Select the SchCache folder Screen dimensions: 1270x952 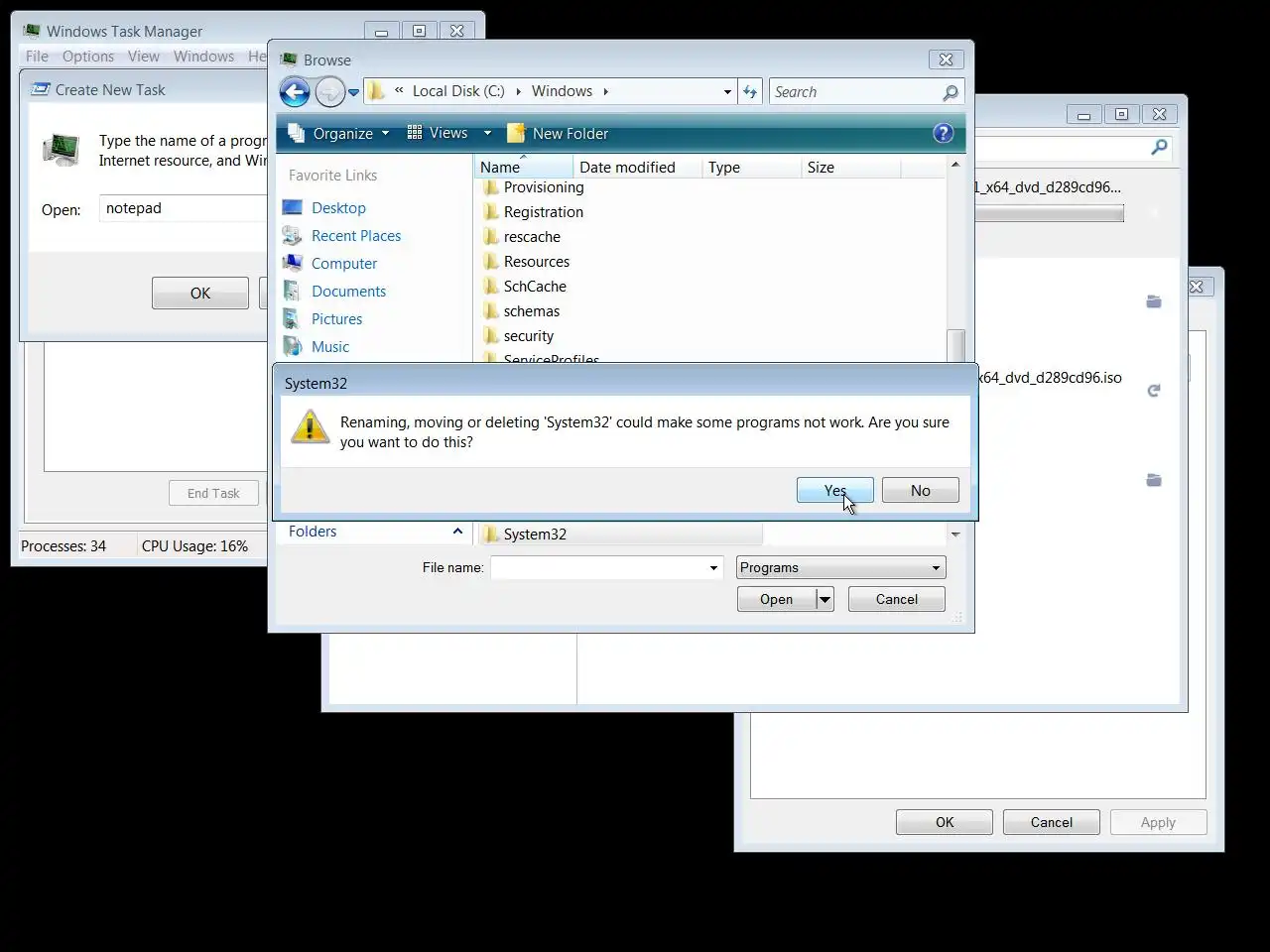click(535, 287)
